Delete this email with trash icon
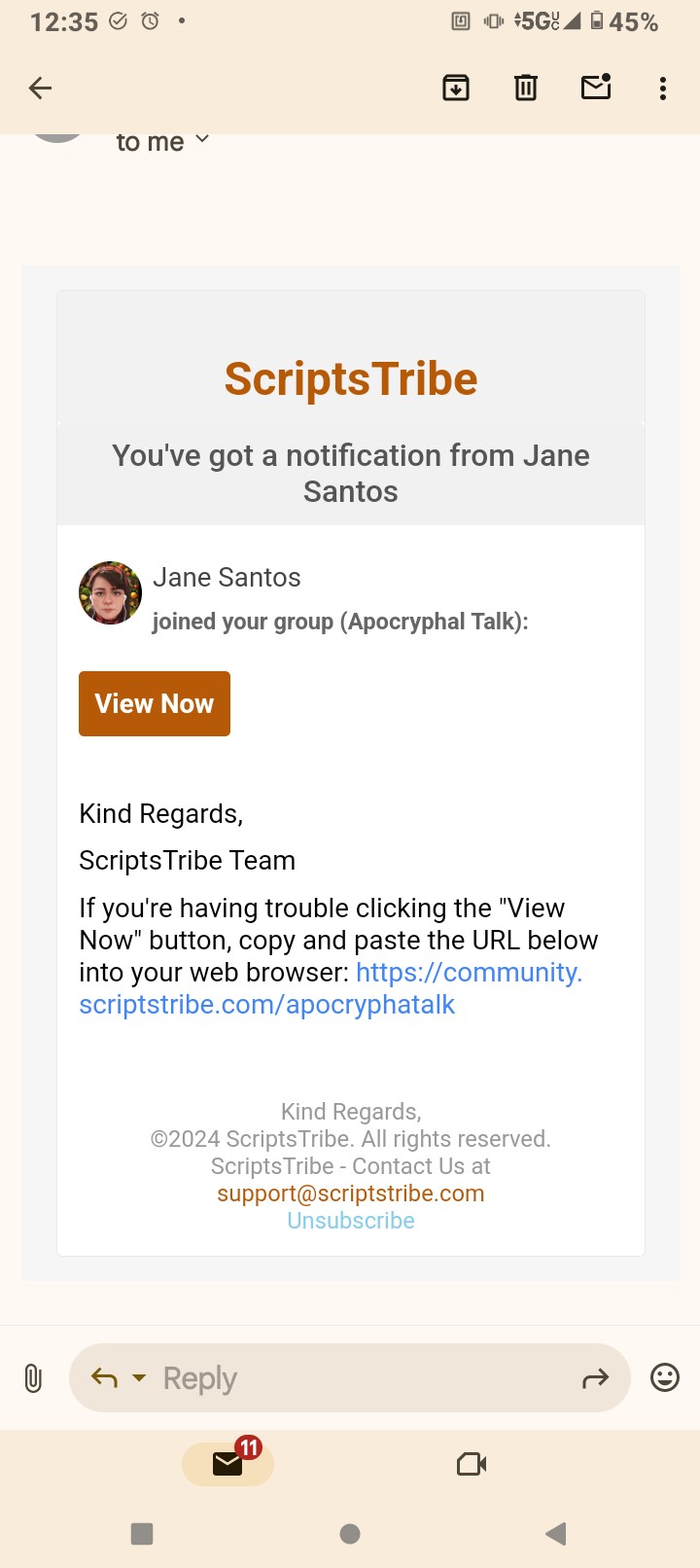700x1568 pixels. click(526, 89)
